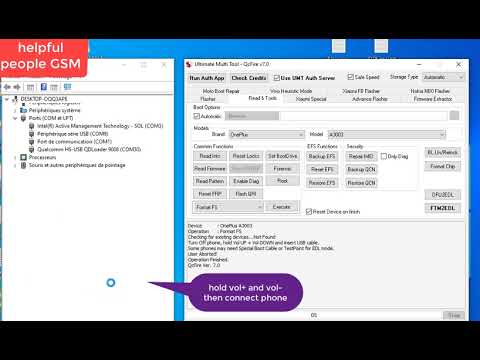Click the Périphériques système folder icon
This screenshot has width=480, height=360.
pos(23,110)
